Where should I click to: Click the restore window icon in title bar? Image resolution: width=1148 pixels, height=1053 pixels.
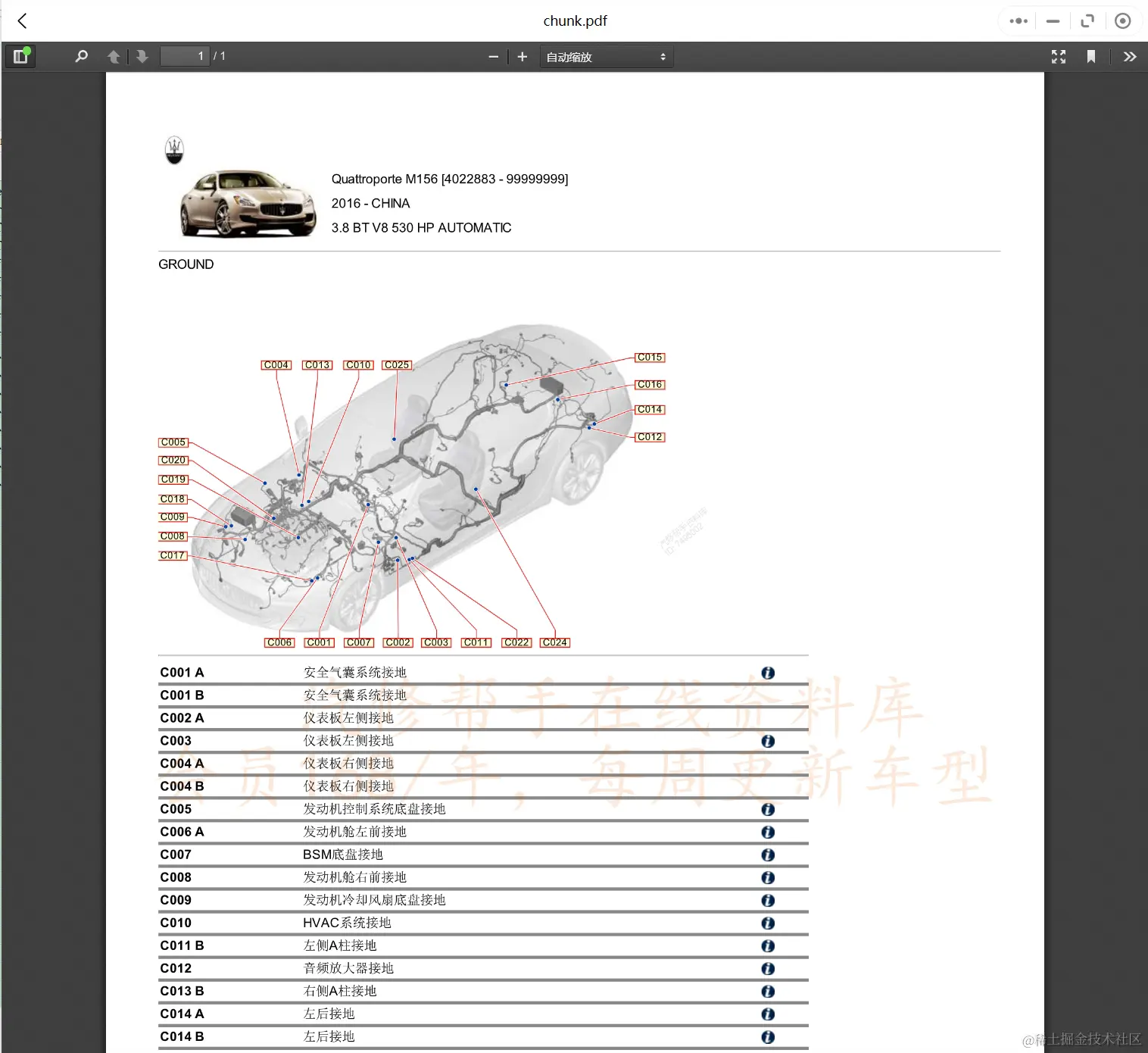point(1087,21)
